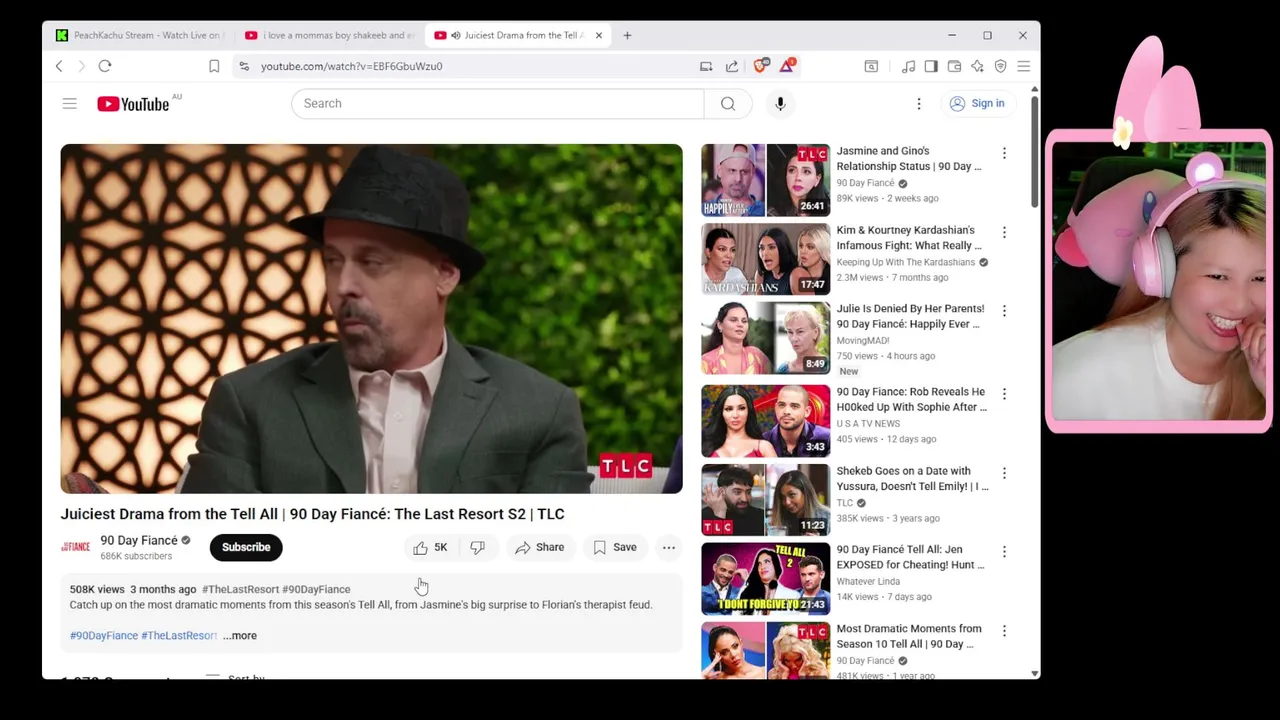Screen dimensions: 1280x720
Task: Open Jasmine and Gino's Relationship Status video thumbnail
Action: 765,180
